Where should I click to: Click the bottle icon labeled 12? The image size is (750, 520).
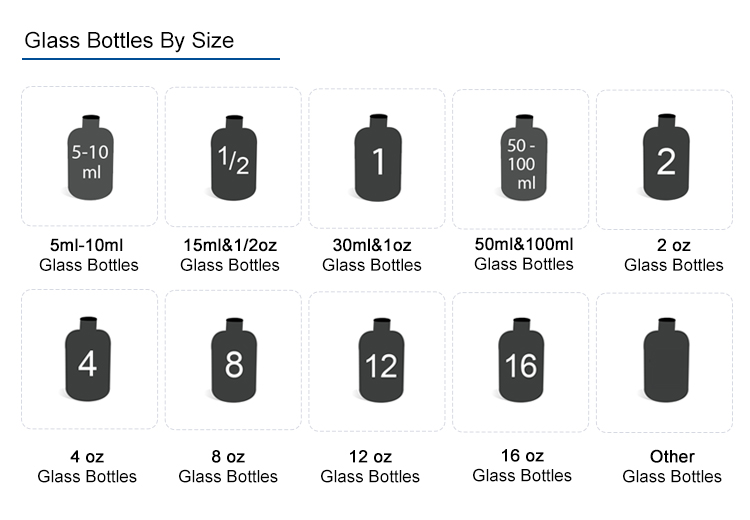coord(378,362)
